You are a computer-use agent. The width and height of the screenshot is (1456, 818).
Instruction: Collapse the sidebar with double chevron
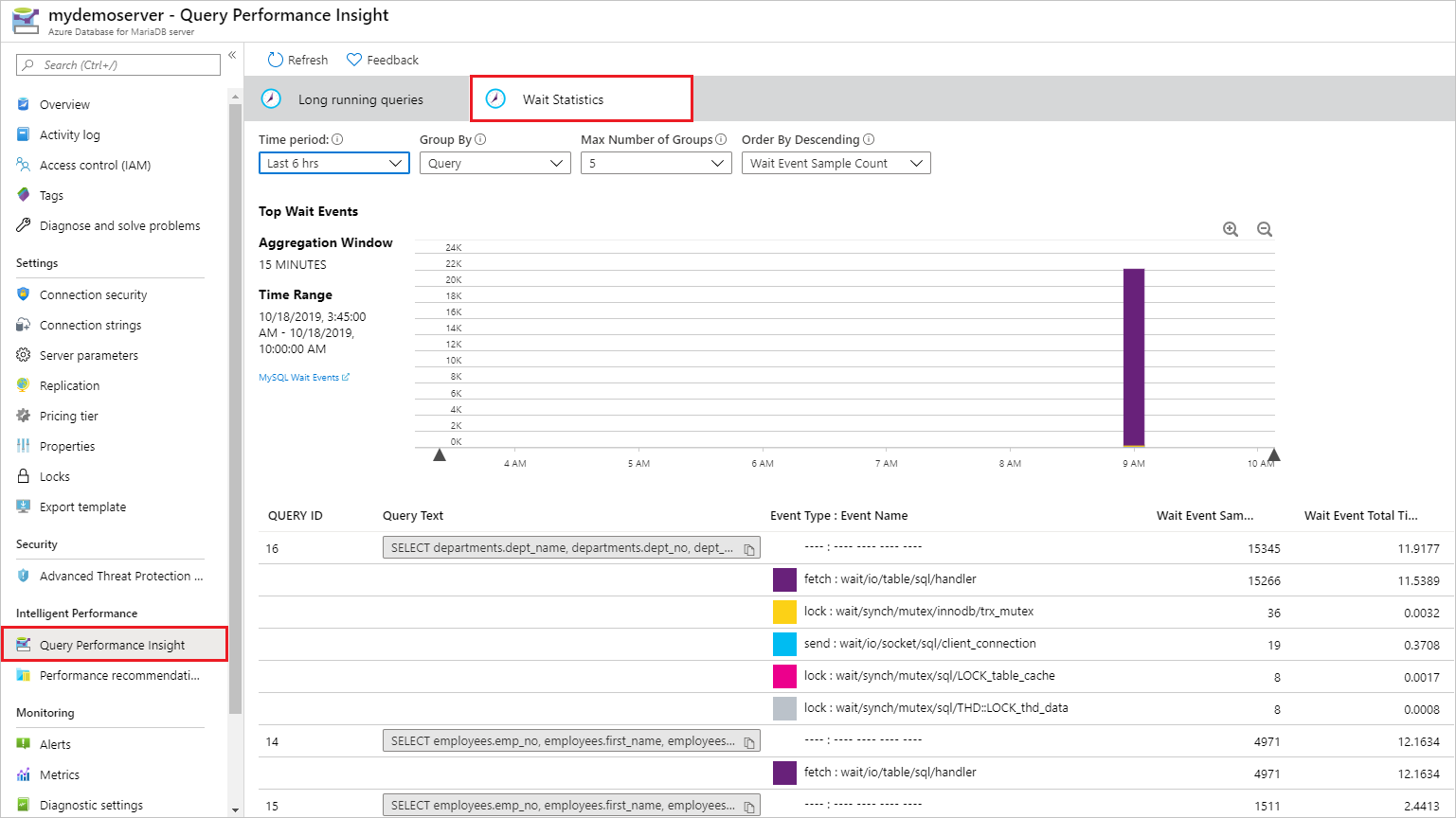(x=232, y=55)
